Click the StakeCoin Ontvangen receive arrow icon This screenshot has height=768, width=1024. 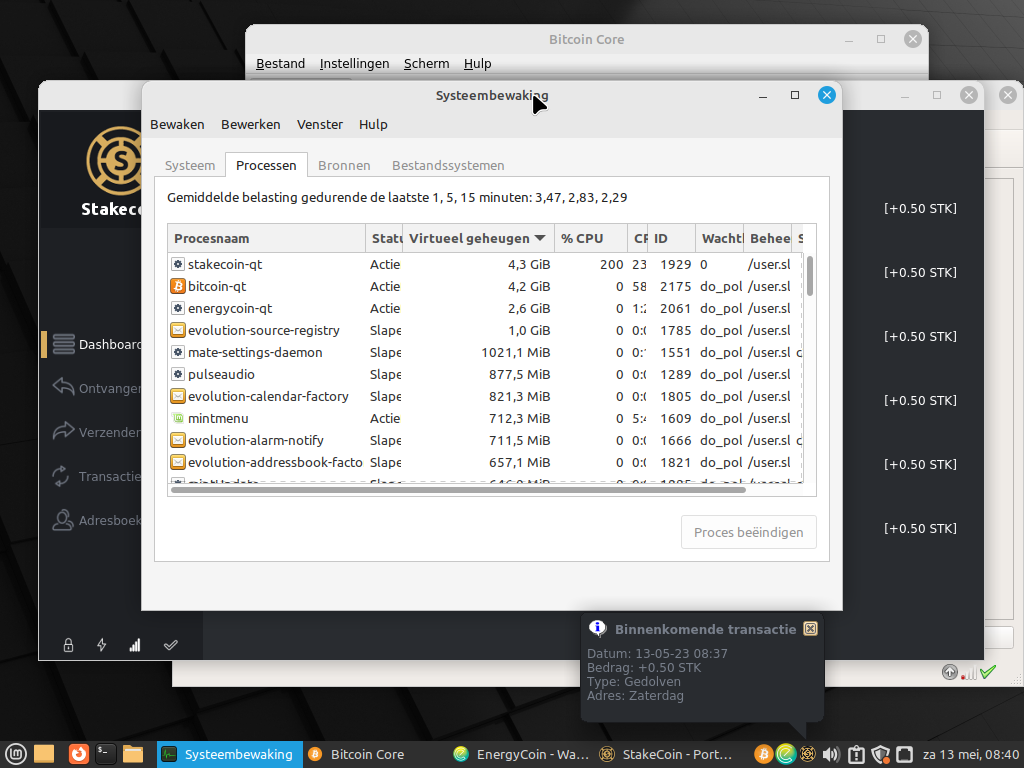[63, 387]
